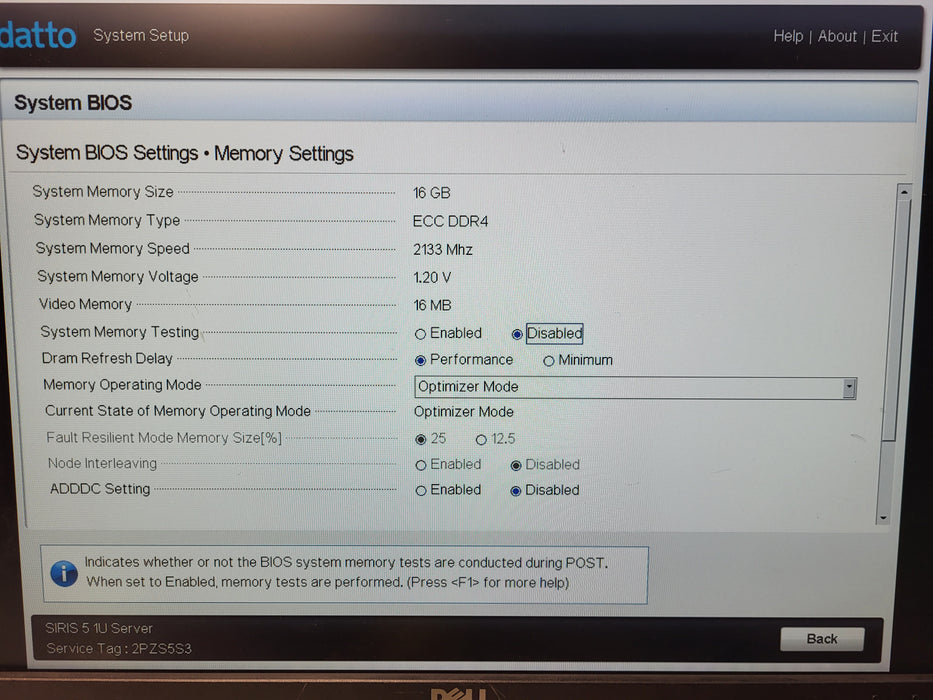Click the Service Tag 2PZS5S3 text
Viewport: 933px width, 700px height.
(x=119, y=648)
